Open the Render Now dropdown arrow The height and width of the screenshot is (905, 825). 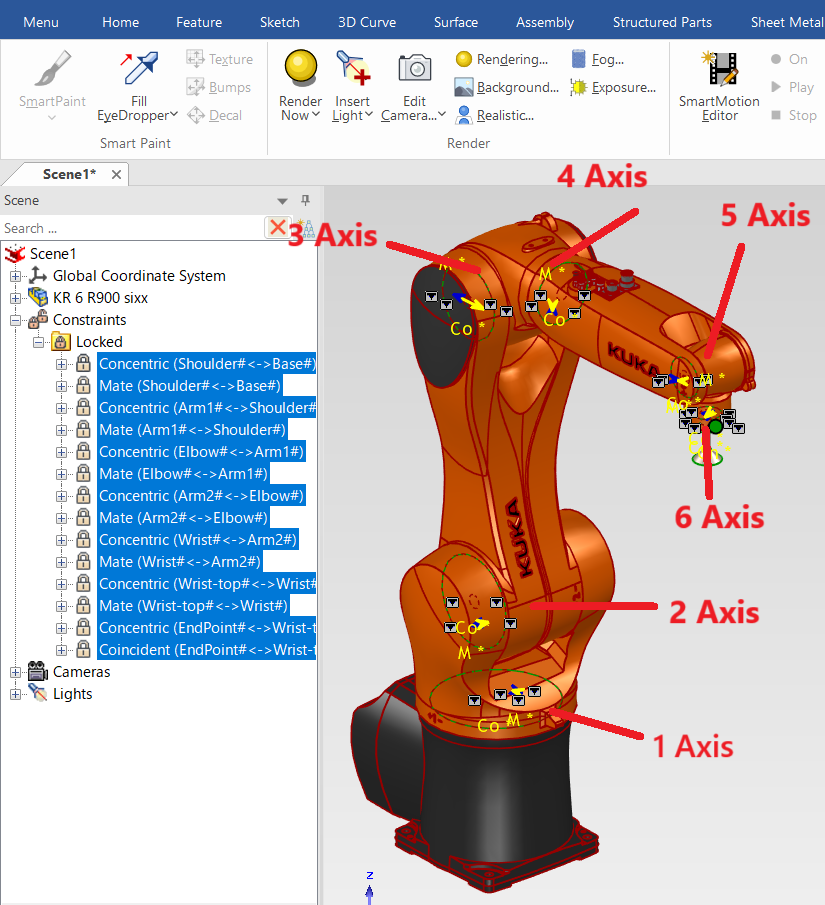pyautogui.click(x=316, y=114)
